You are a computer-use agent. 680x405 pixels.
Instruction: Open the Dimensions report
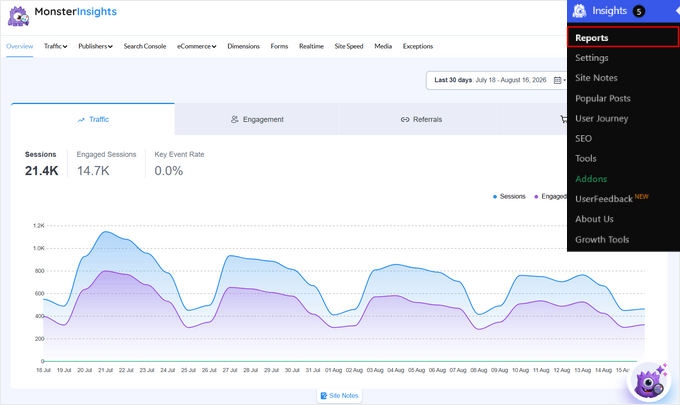[x=243, y=46]
